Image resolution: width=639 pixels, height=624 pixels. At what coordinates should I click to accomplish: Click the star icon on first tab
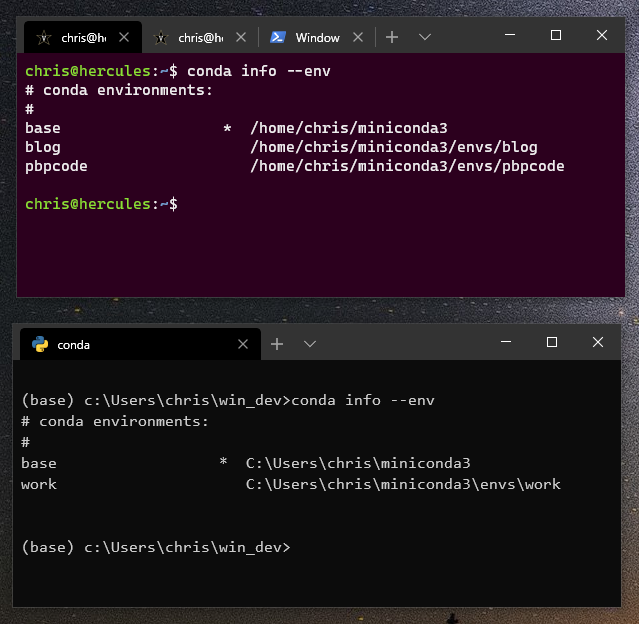[44, 38]
